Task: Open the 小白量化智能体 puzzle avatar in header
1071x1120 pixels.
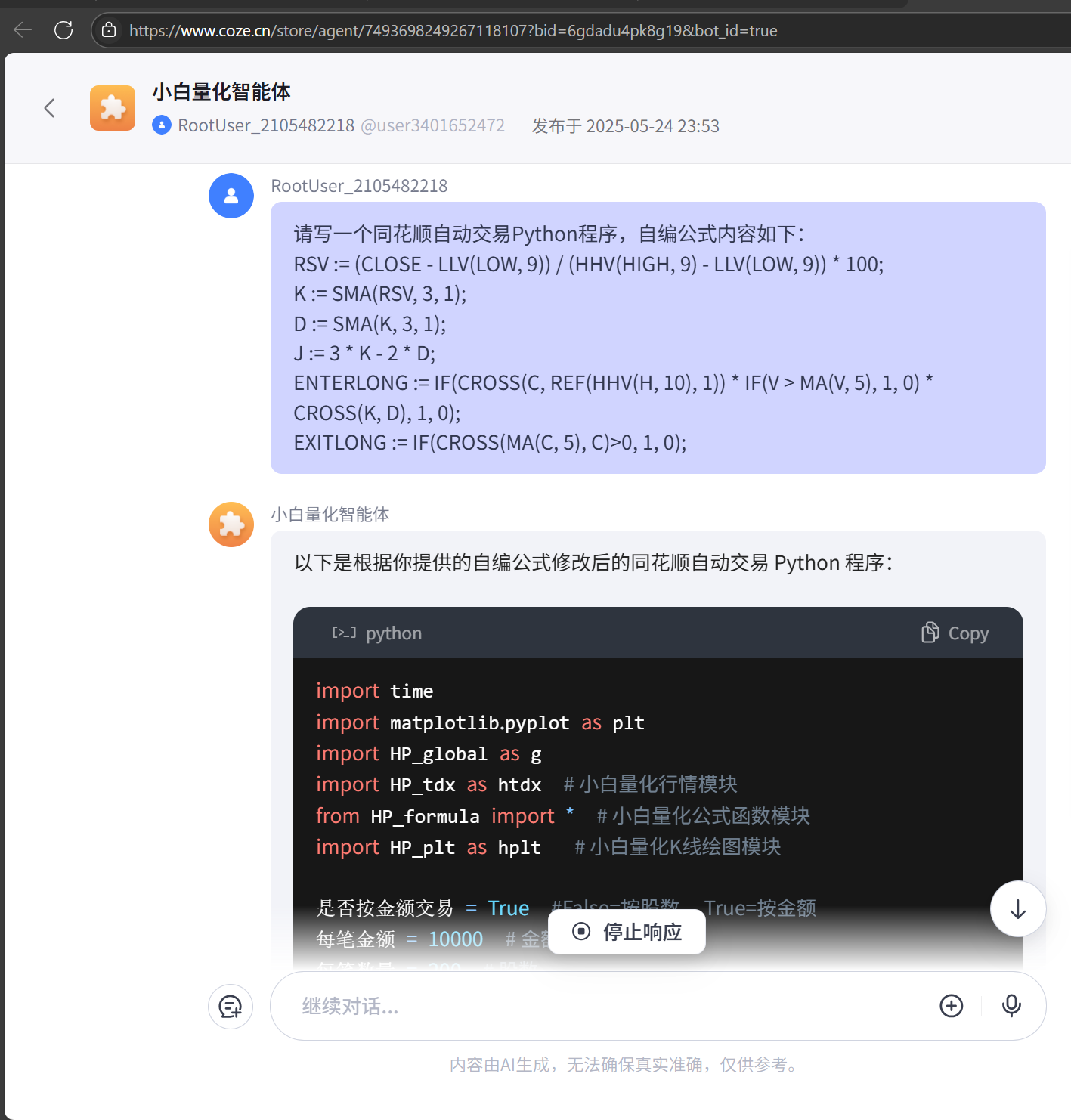Action: [x=113, y=108]
